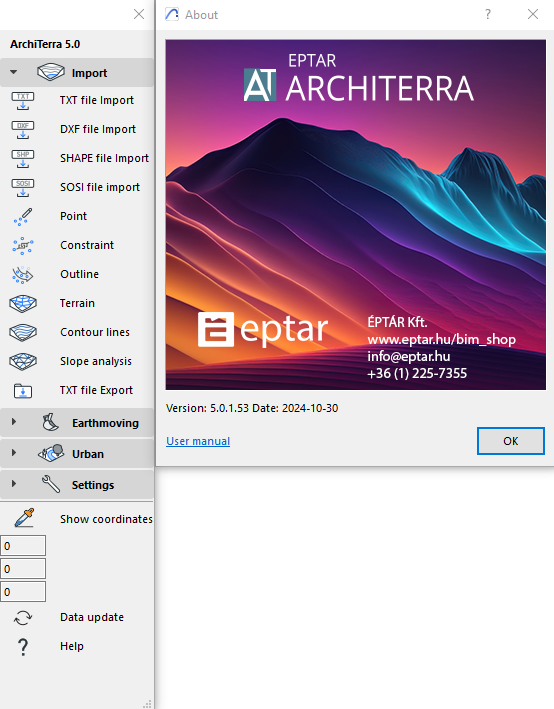Expand the Earthmoving section

coord(14,422)
